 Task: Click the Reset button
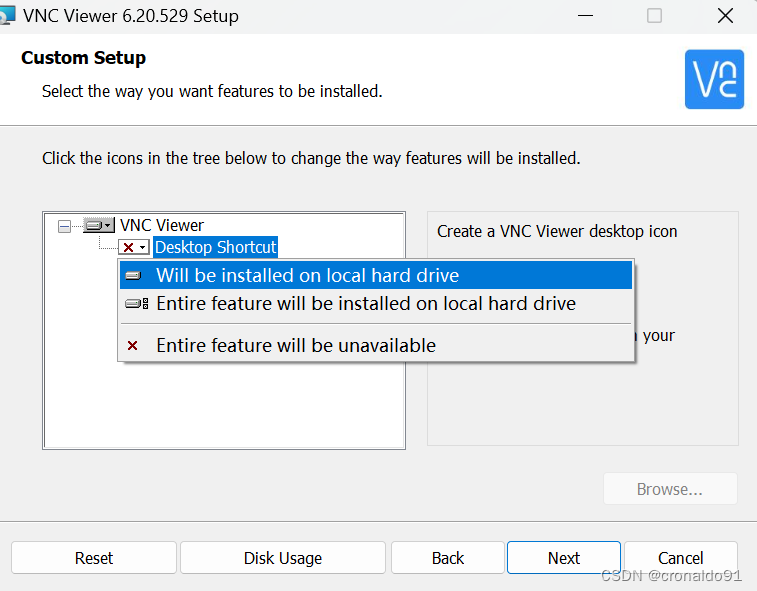[94, 558]
